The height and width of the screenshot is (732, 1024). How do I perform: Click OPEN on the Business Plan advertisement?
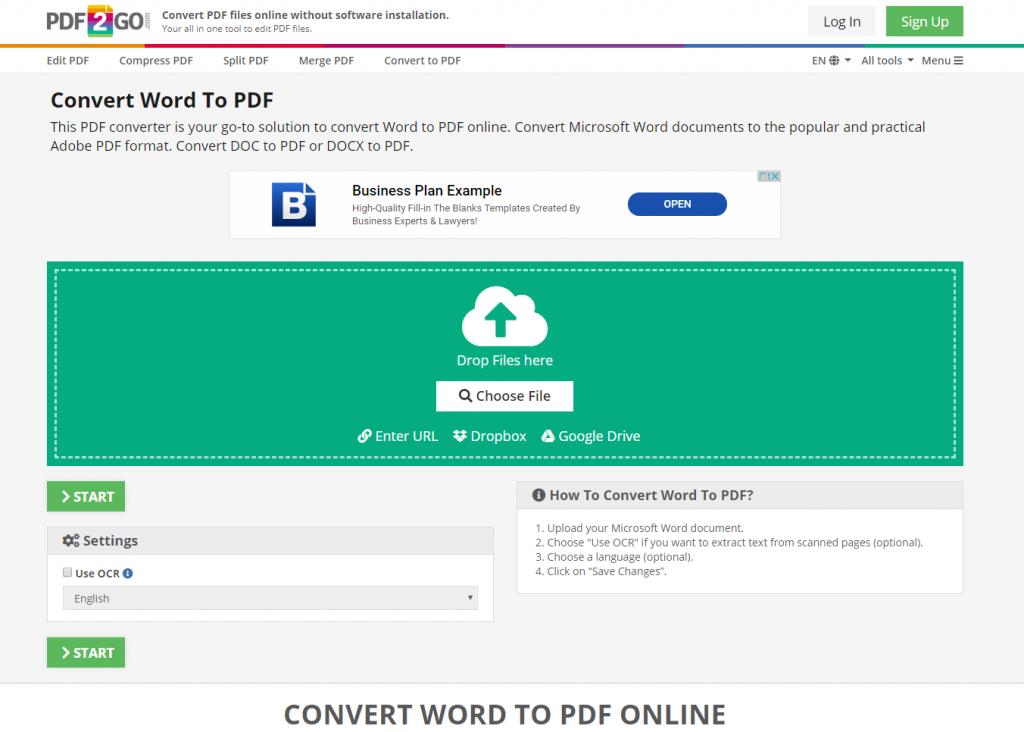point(677,204)
